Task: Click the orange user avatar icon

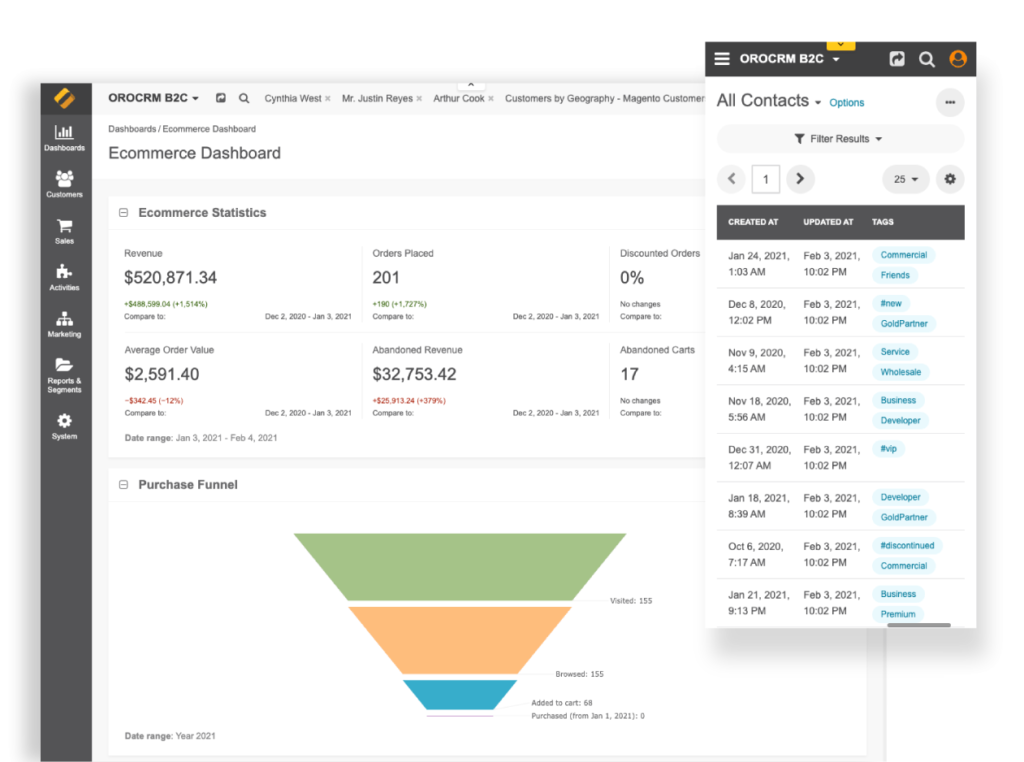Action: pos(957,60)
